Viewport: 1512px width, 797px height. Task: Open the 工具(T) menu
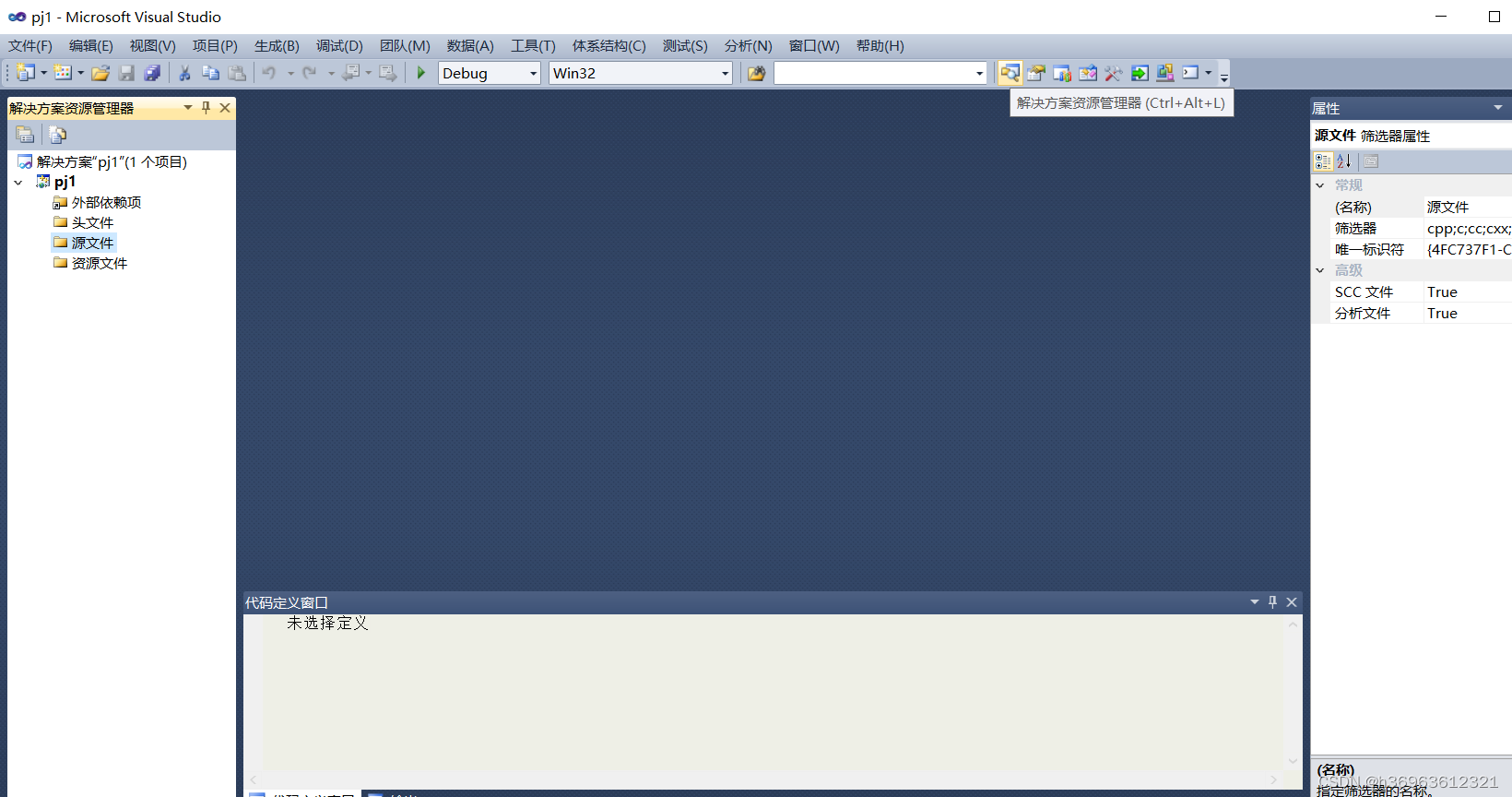534,46
